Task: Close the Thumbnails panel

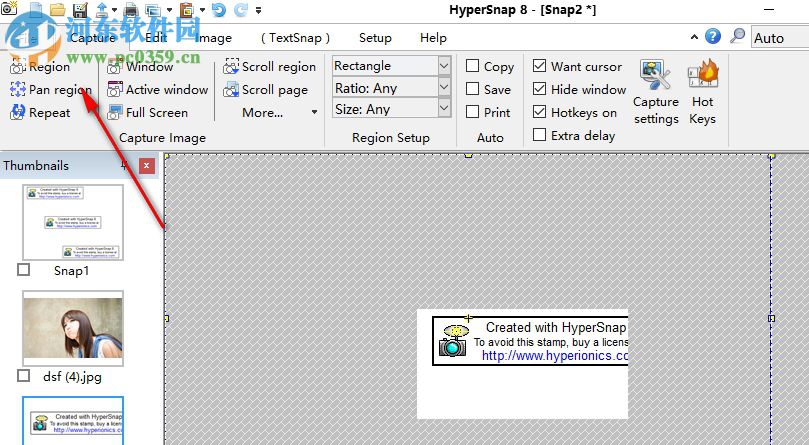Action: coord(147,166)
